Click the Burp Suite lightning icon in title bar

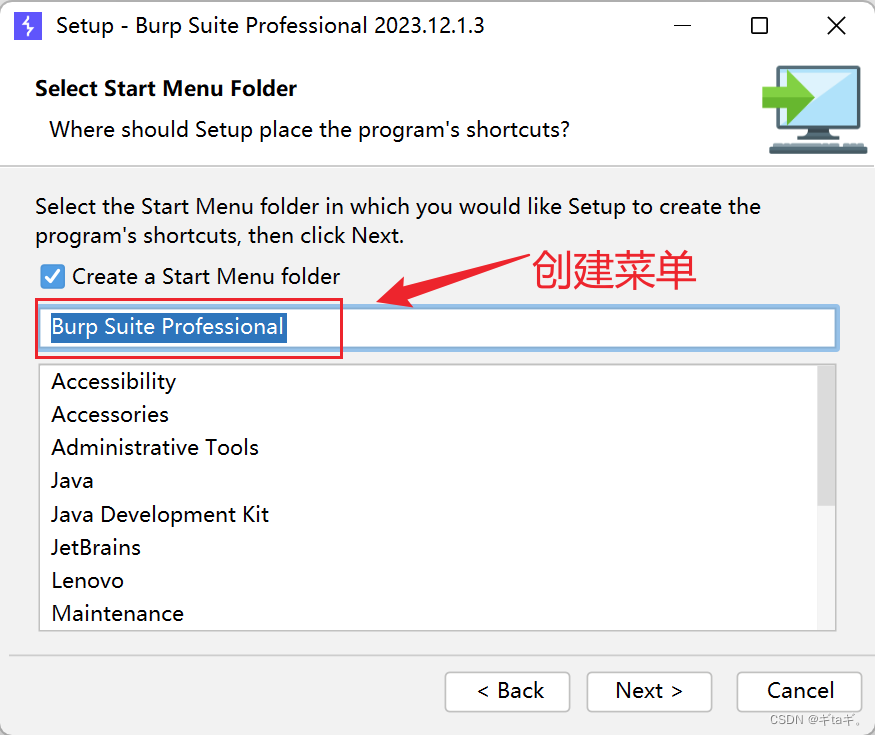coord(28,26)
